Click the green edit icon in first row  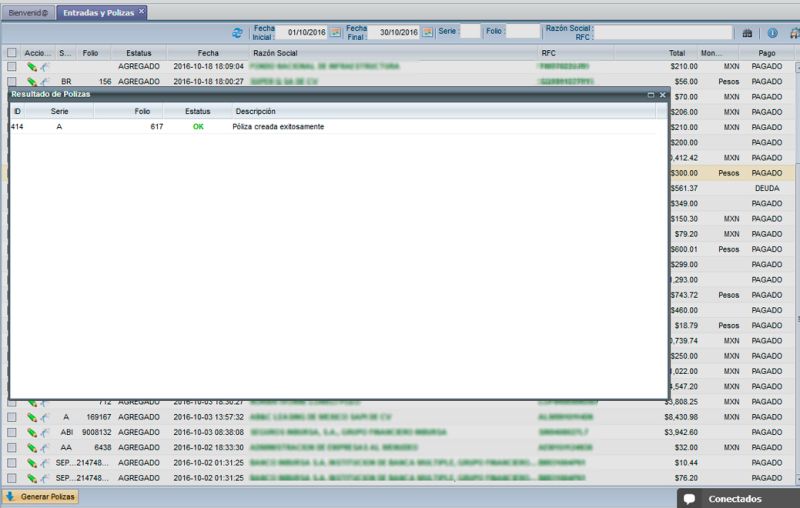point(32,66)
